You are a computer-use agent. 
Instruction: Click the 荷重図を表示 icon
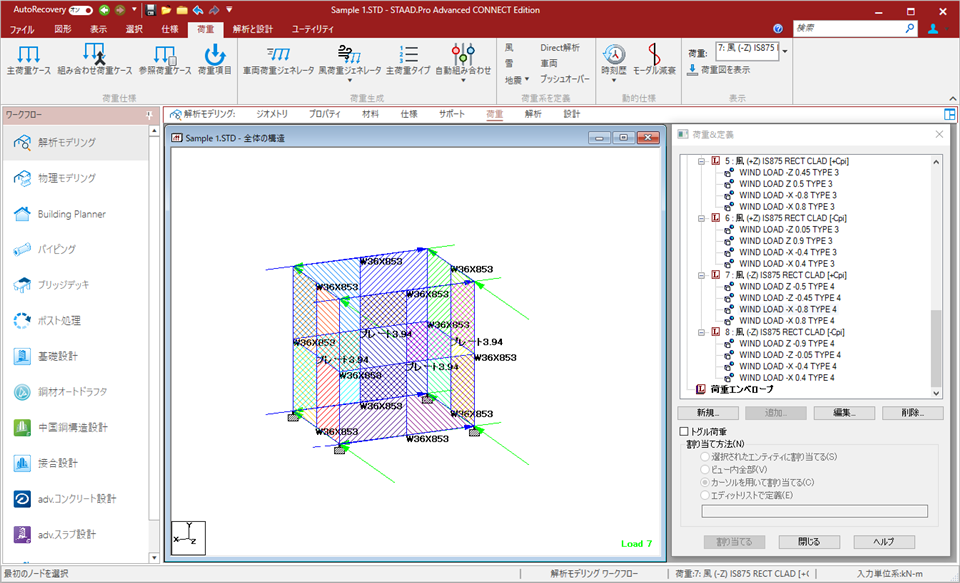[692, 70]
